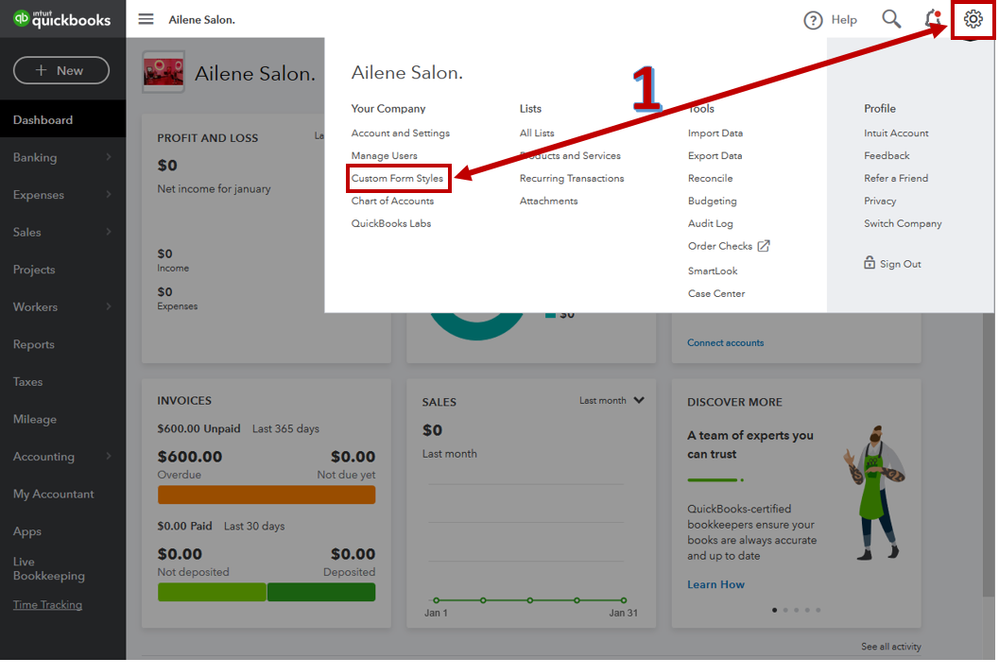Click the orange Overdue invoices bar

pyautogui.click(x=267, y=495)
